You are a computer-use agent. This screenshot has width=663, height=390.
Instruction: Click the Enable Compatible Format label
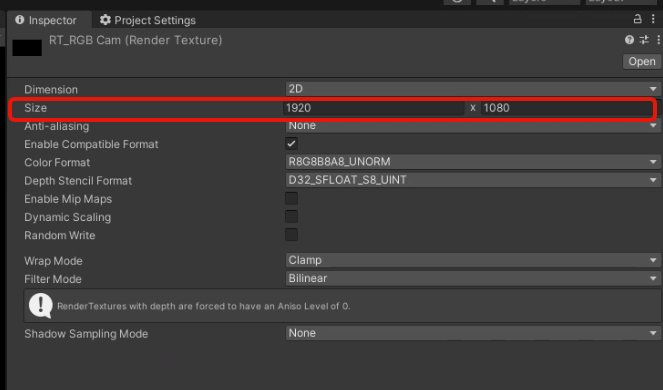[91, 144]
